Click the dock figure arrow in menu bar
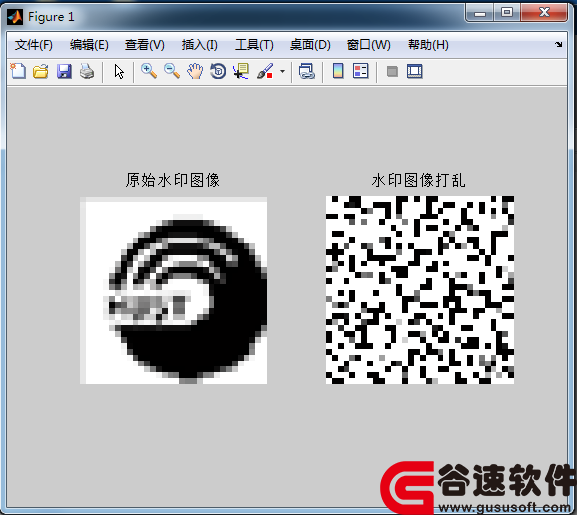This screenshot has height=515, width=577. (x=559, y=45)
